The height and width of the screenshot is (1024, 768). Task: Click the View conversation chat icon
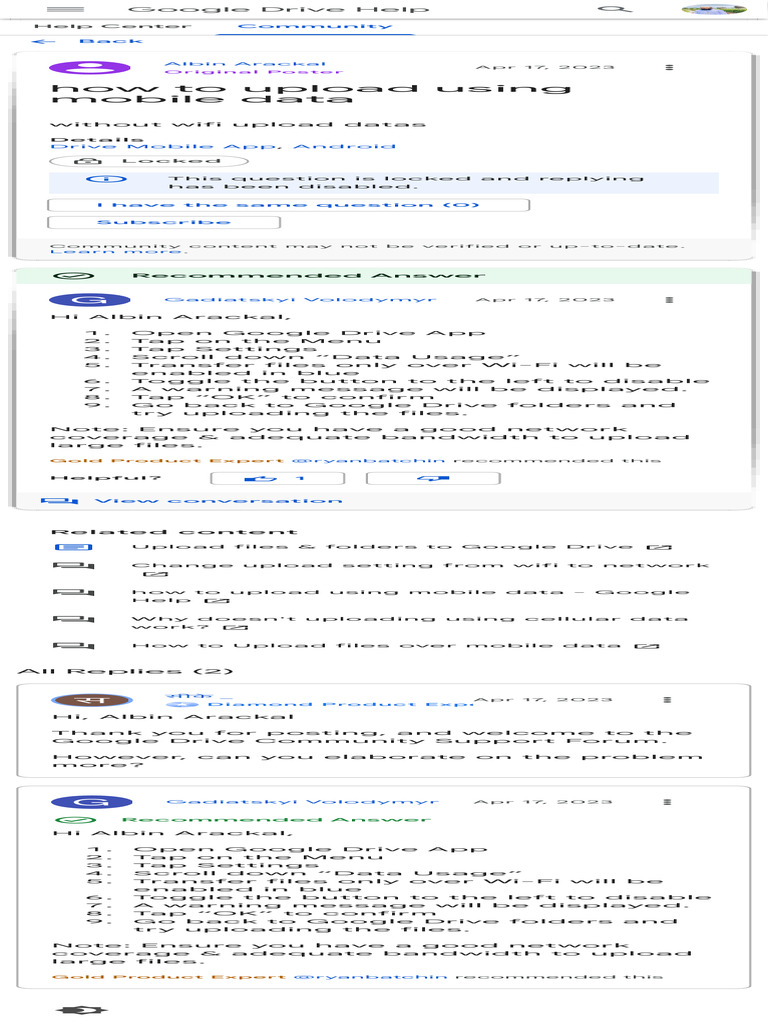(59, 501)
